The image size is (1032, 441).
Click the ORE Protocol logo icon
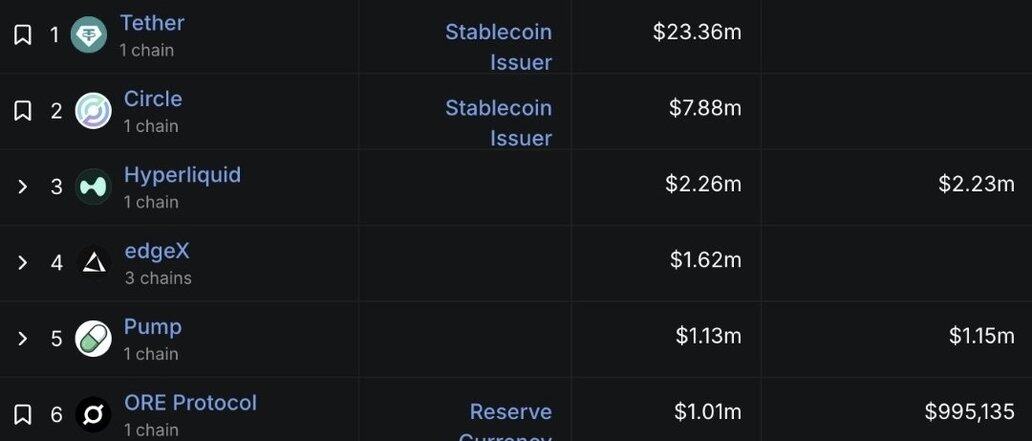[93, 414]
